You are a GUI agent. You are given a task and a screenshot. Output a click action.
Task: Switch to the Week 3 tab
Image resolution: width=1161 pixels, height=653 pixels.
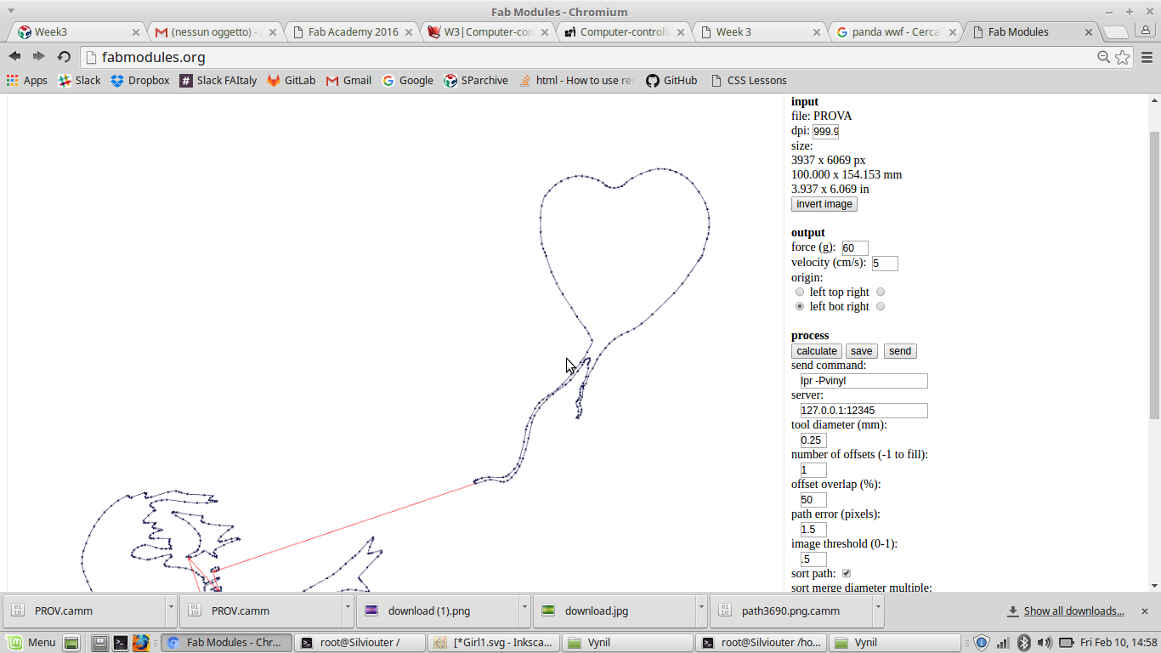point(758,32)
